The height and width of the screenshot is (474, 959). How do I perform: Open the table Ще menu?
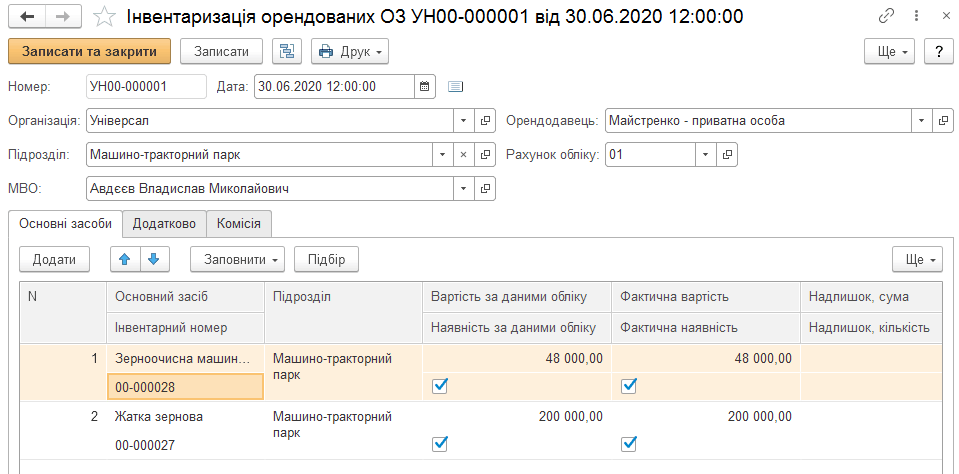917,259
